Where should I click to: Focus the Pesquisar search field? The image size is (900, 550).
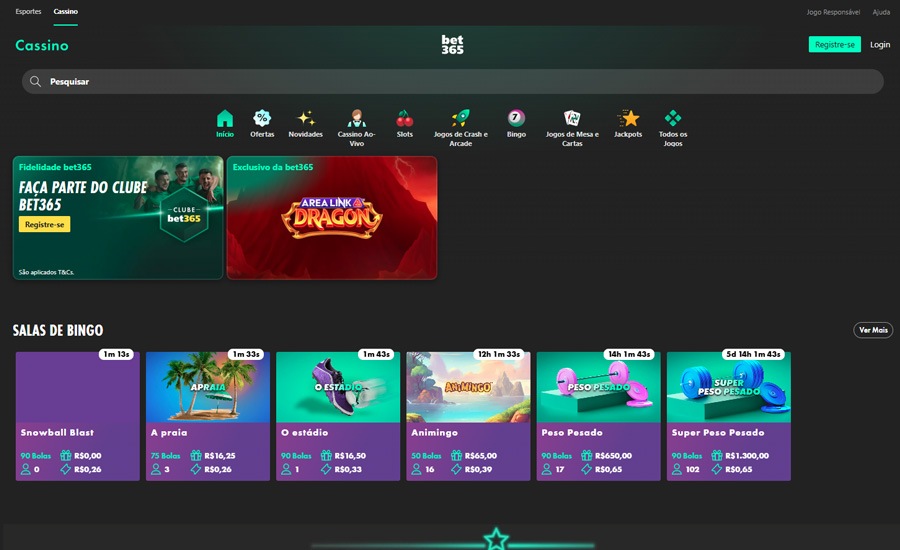pos(452,82)
